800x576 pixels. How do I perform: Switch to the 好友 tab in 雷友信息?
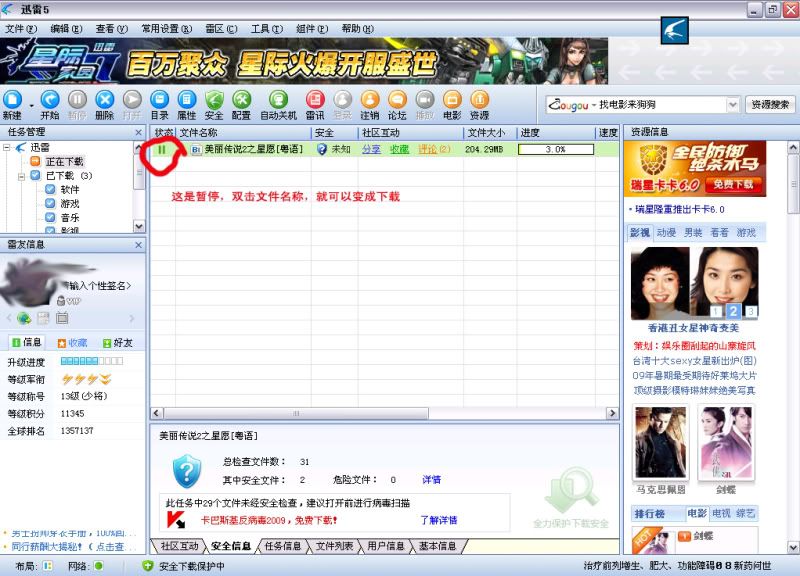click(117, 343)
